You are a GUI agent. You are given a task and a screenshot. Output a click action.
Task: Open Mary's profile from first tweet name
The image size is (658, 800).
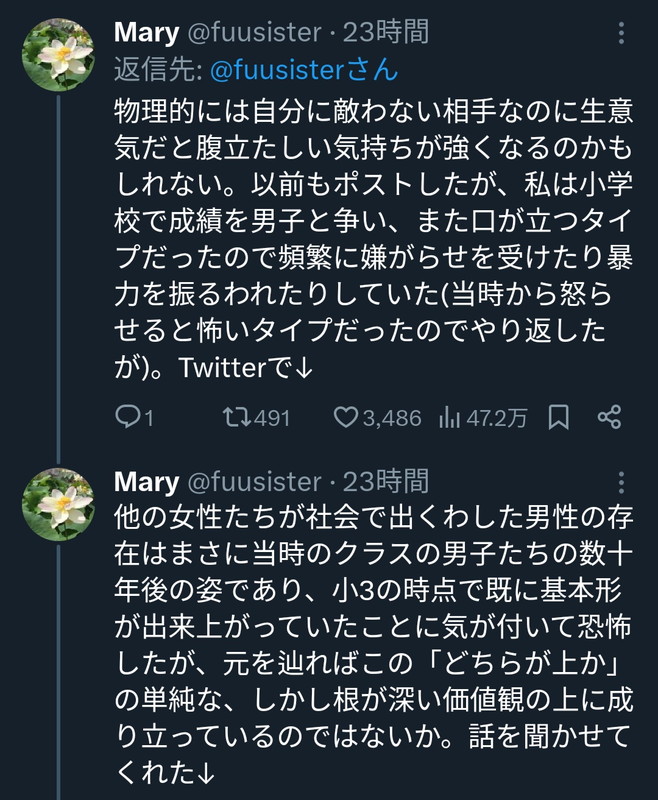click(146, 33)
